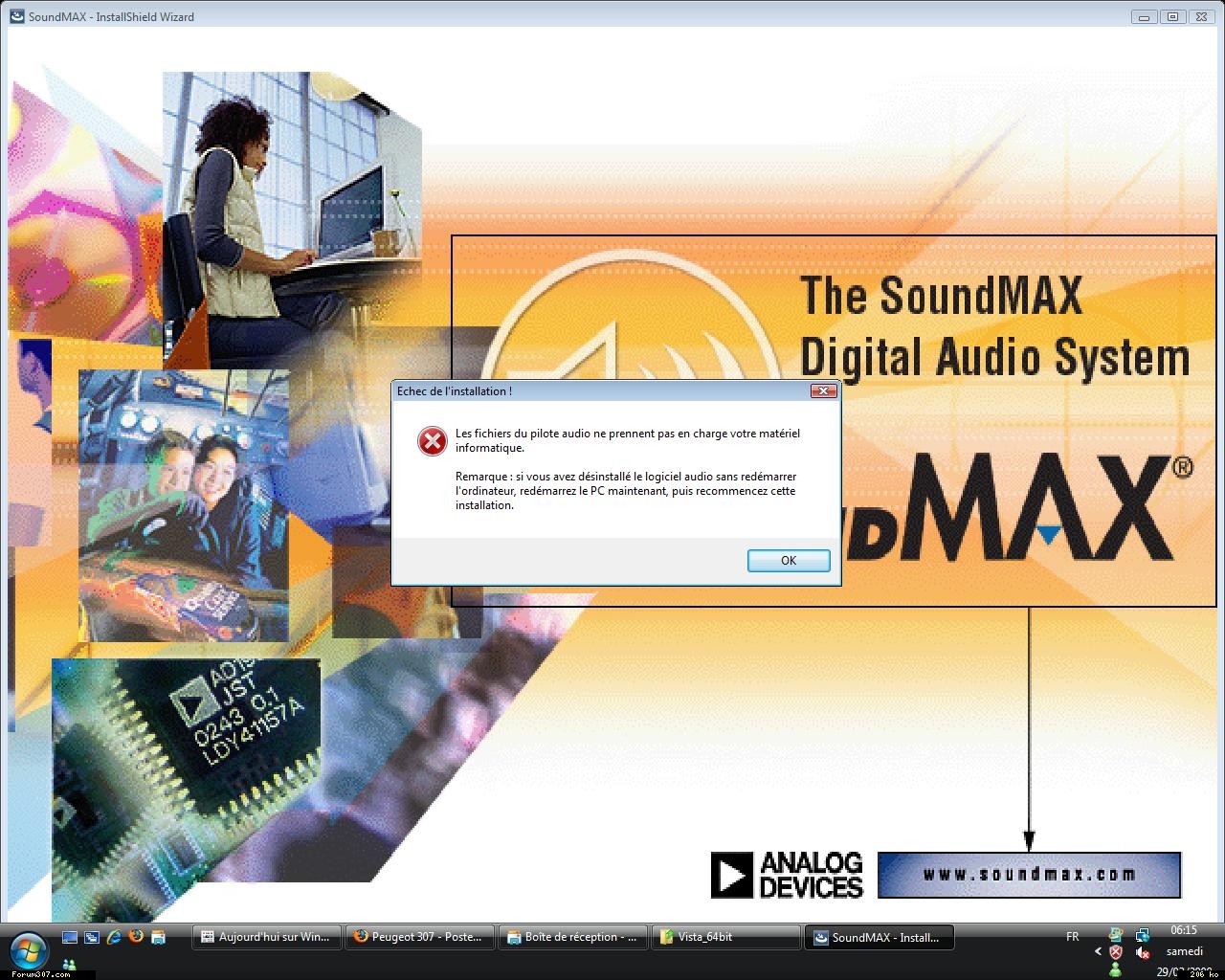The height and width of the screenshot is (980, 1225).
Task: Open 'Boîte de réception' taskbar window
Action: coord(572,937)
